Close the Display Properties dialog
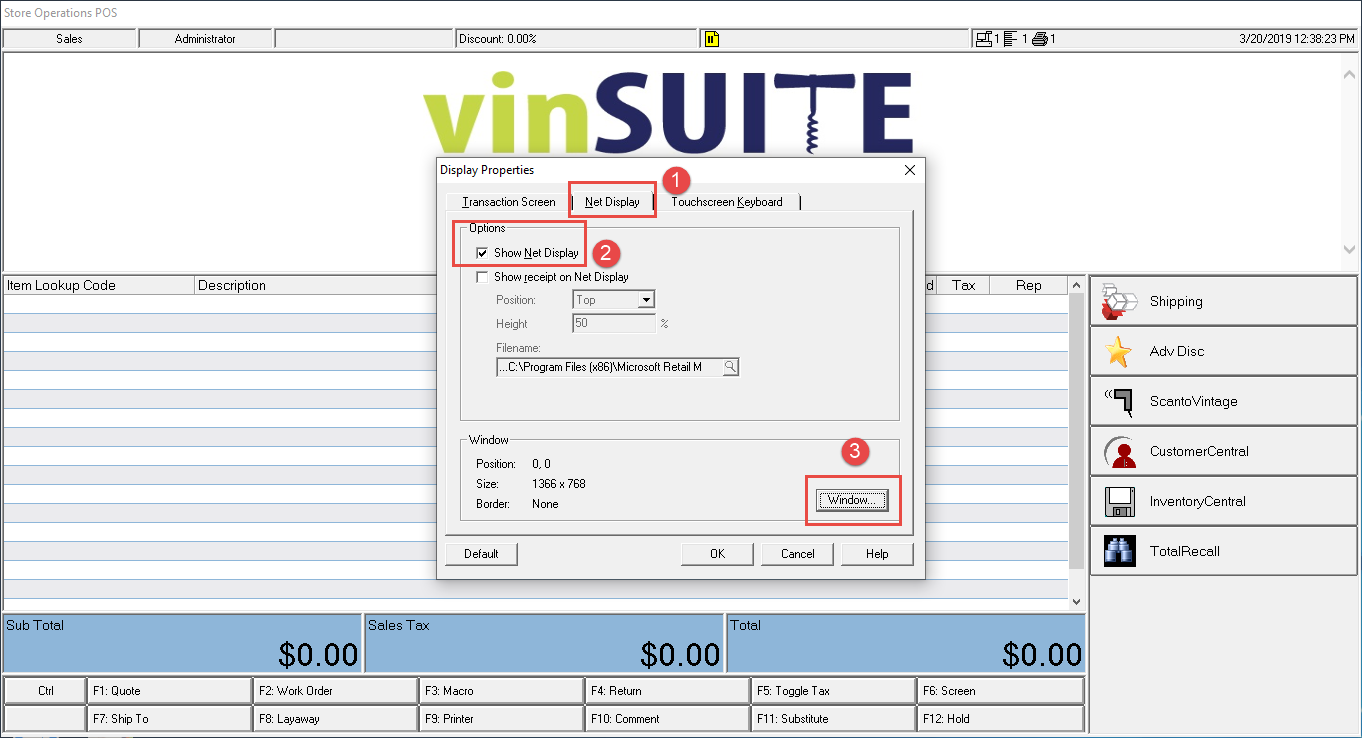Image resolution: width=1362 pixels, height=738 pixels. pyautogui.click(x=909, y=170)
